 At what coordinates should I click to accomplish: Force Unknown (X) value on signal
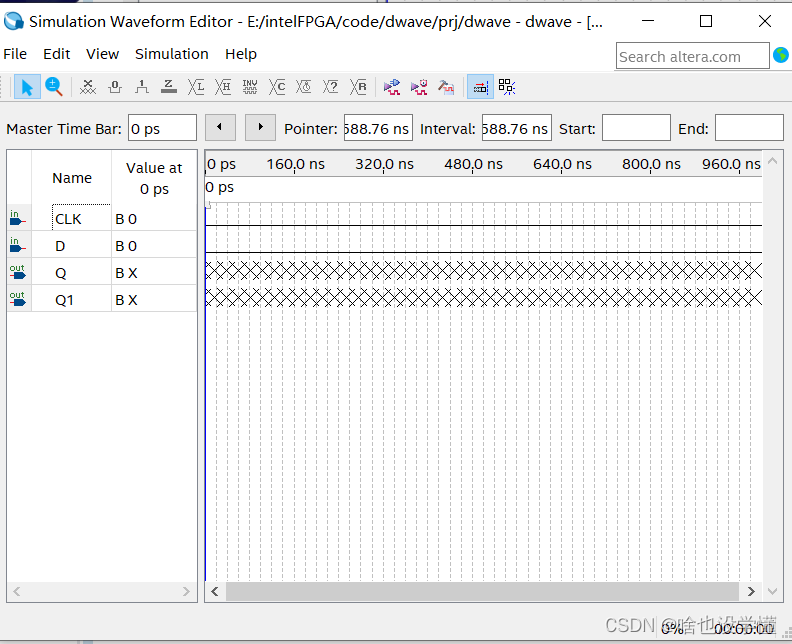click(x=88, y=87)
